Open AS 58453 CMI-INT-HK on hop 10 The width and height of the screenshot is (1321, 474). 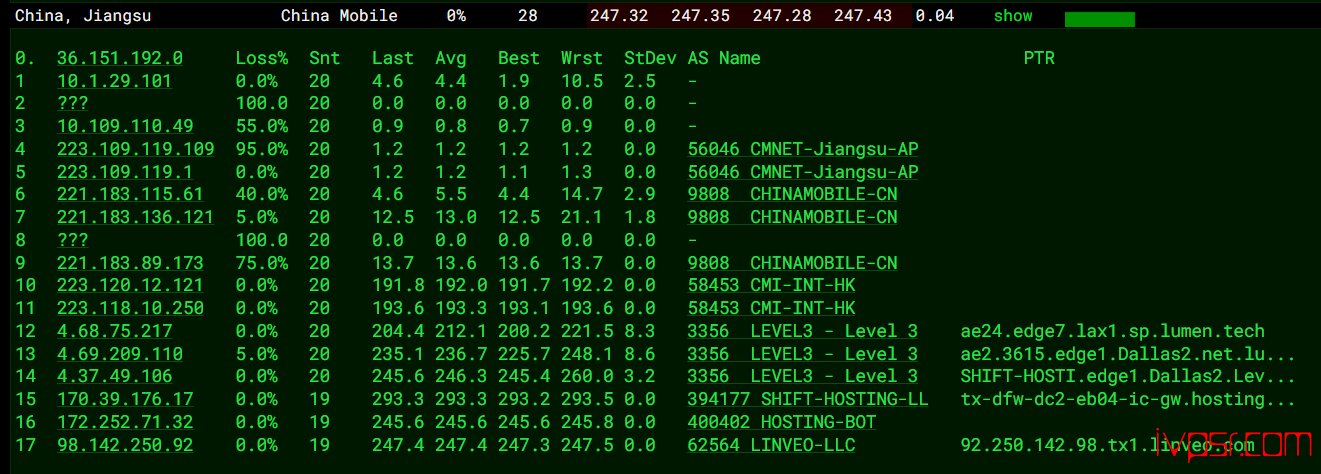point(771,285)
